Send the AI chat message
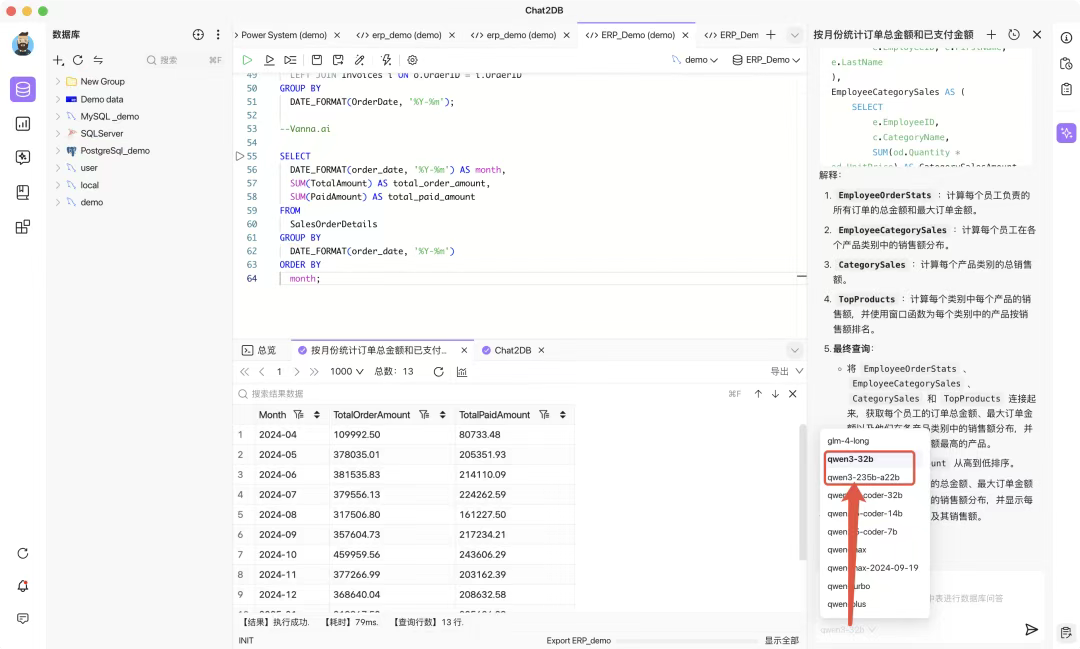This screenshot has width=1080, height=649. click(x=1031, y=629)
